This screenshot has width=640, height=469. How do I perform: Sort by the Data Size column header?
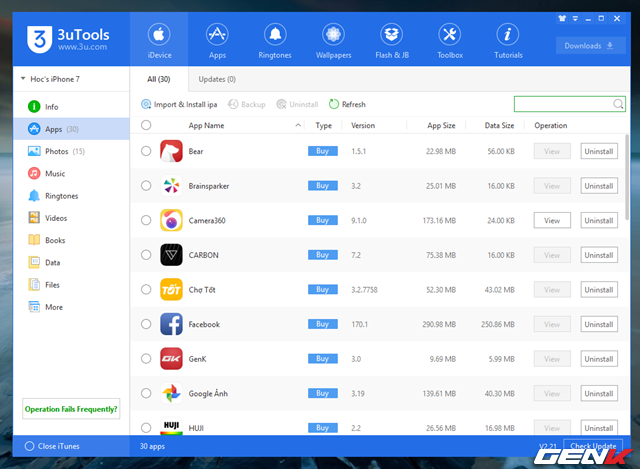499,125
